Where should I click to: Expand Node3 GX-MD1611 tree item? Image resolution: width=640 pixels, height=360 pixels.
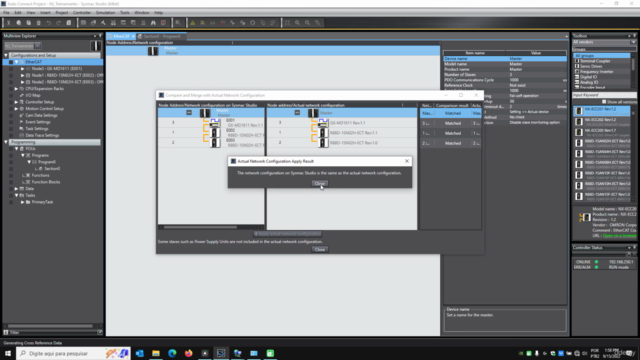pyautogui.click(x=22, y=69)
